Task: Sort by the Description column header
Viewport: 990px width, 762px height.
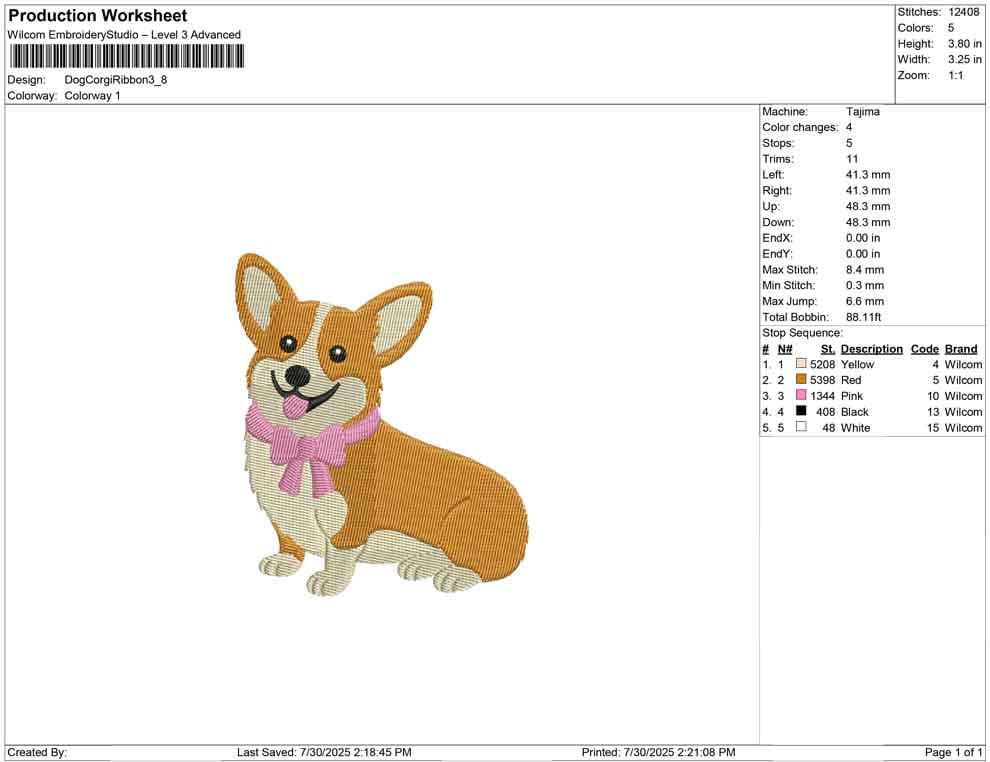Action: (x=871, y=349)
